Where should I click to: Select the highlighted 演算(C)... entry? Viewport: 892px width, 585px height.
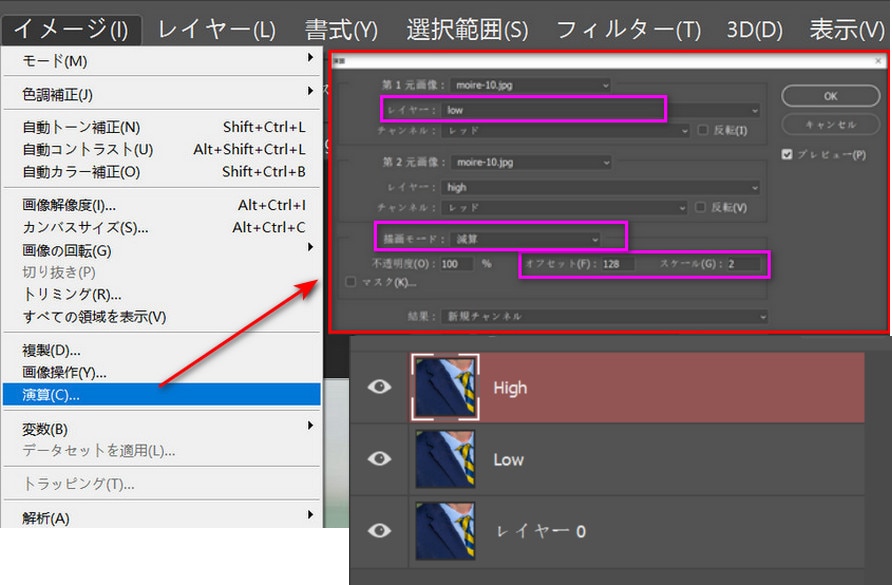point(162,394)
